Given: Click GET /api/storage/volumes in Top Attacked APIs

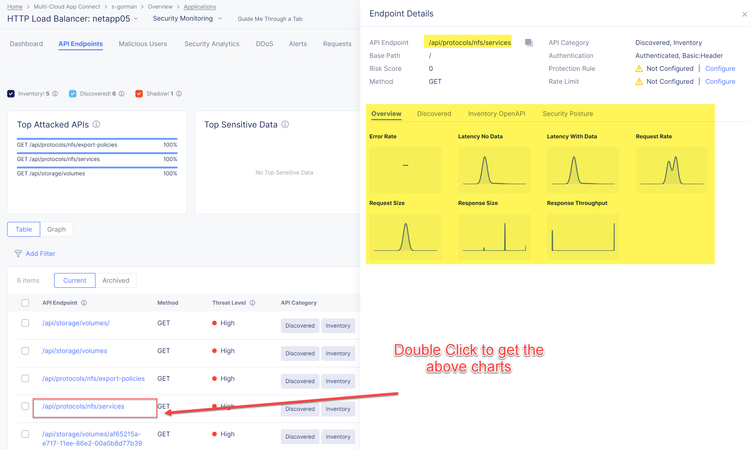Looking at the screenshot, I should [x=51, y=174].
